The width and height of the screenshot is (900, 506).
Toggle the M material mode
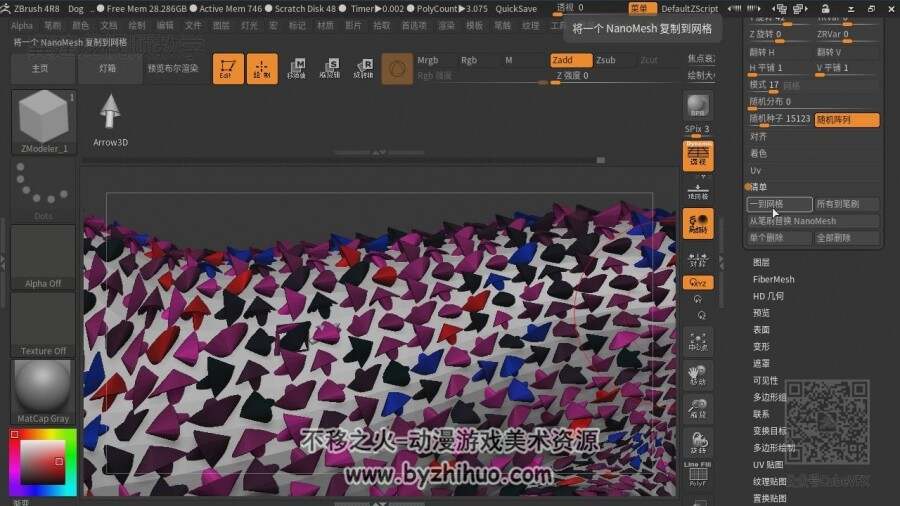(509, 60)
